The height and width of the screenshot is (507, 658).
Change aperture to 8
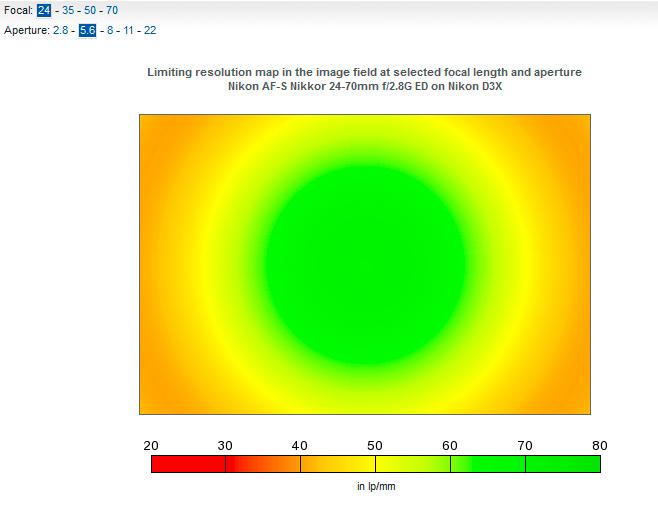[x=110, y=30]
